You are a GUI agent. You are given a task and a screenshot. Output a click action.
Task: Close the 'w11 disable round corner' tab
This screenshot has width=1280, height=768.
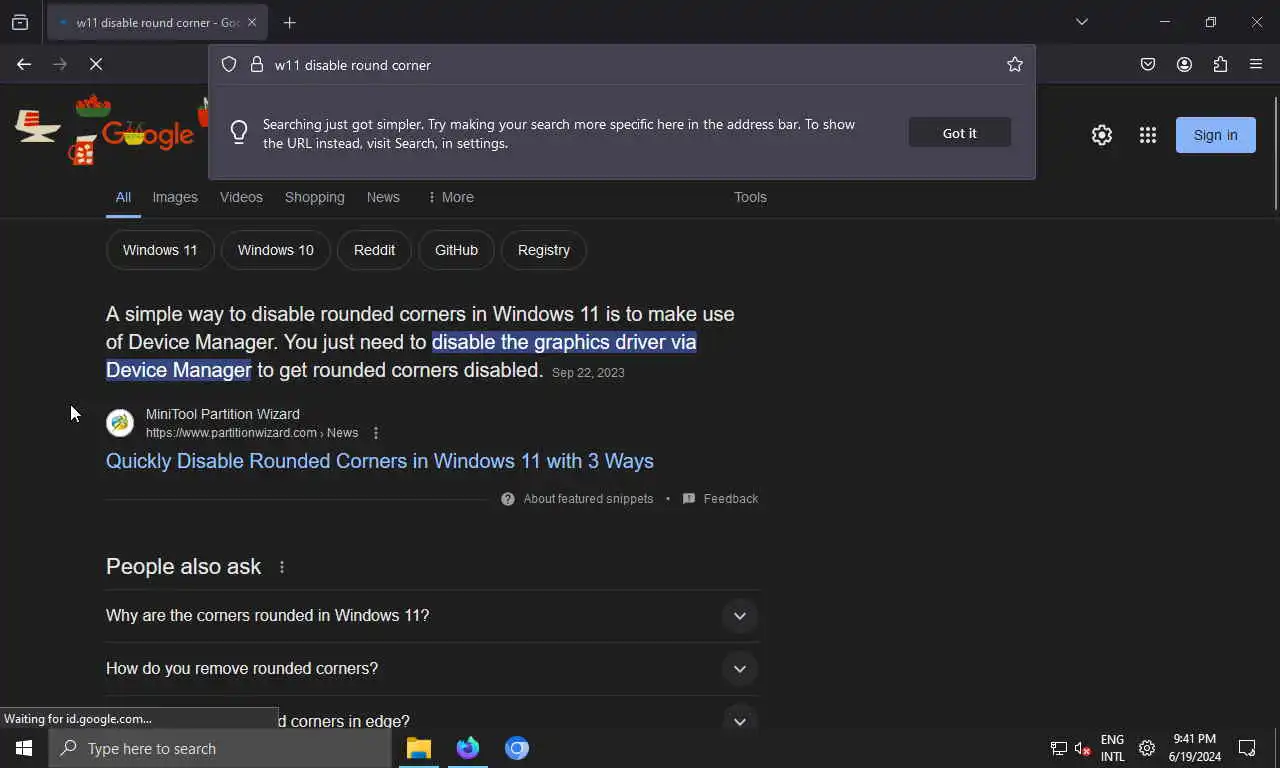252,22
